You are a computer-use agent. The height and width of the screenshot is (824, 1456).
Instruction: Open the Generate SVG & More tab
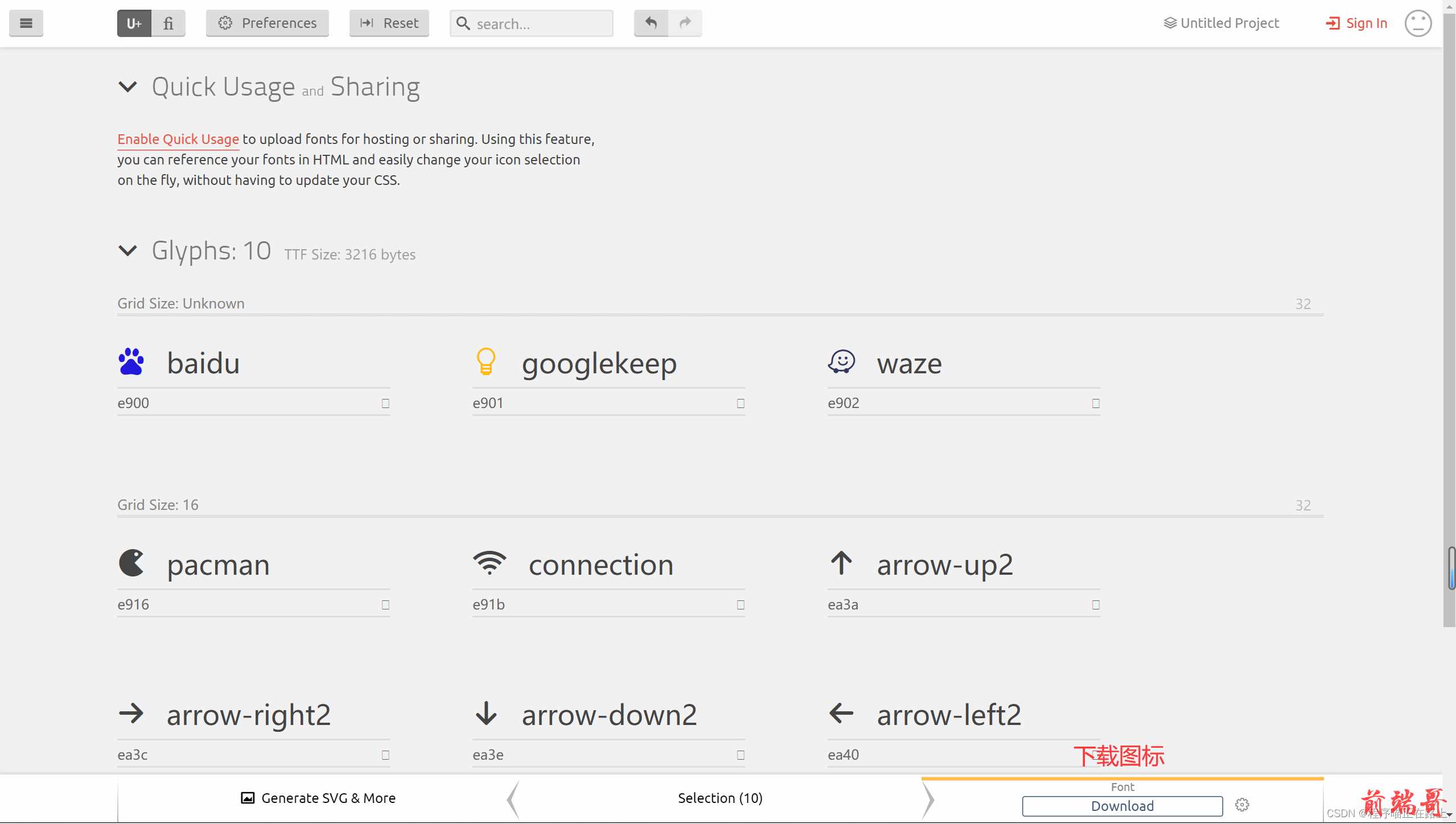[318, 798]
